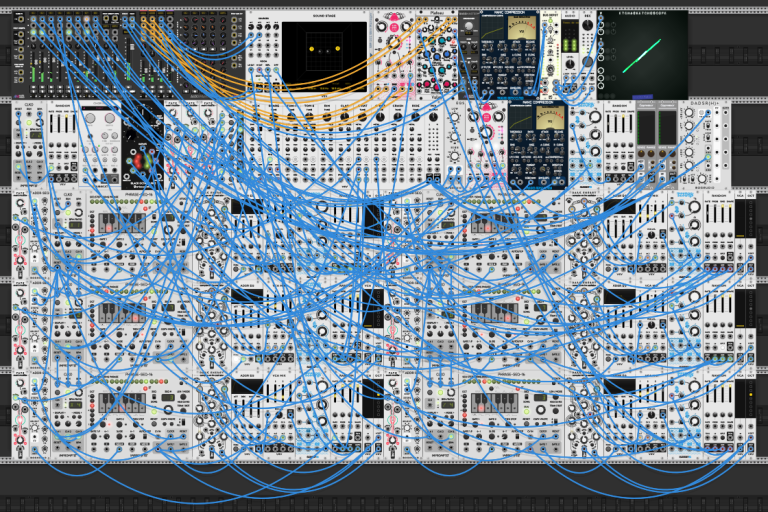This screenshot has height=512, width=768.
Task: Click keyboard on third-row right PHRASE-SEQ-16
Action: click(x=494, y=223)
